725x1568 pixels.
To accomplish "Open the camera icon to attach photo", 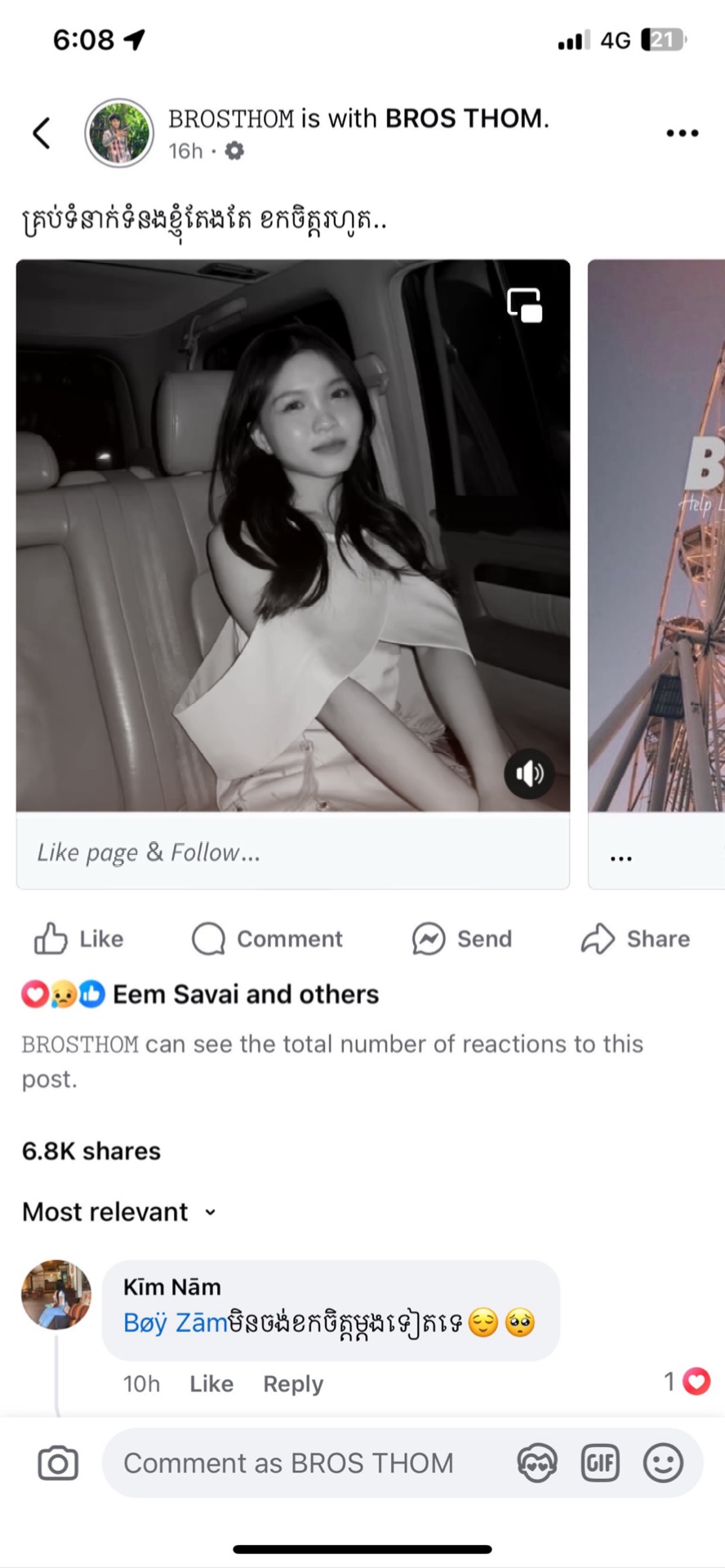I will pyautogui.click(x=58, y=1463).
